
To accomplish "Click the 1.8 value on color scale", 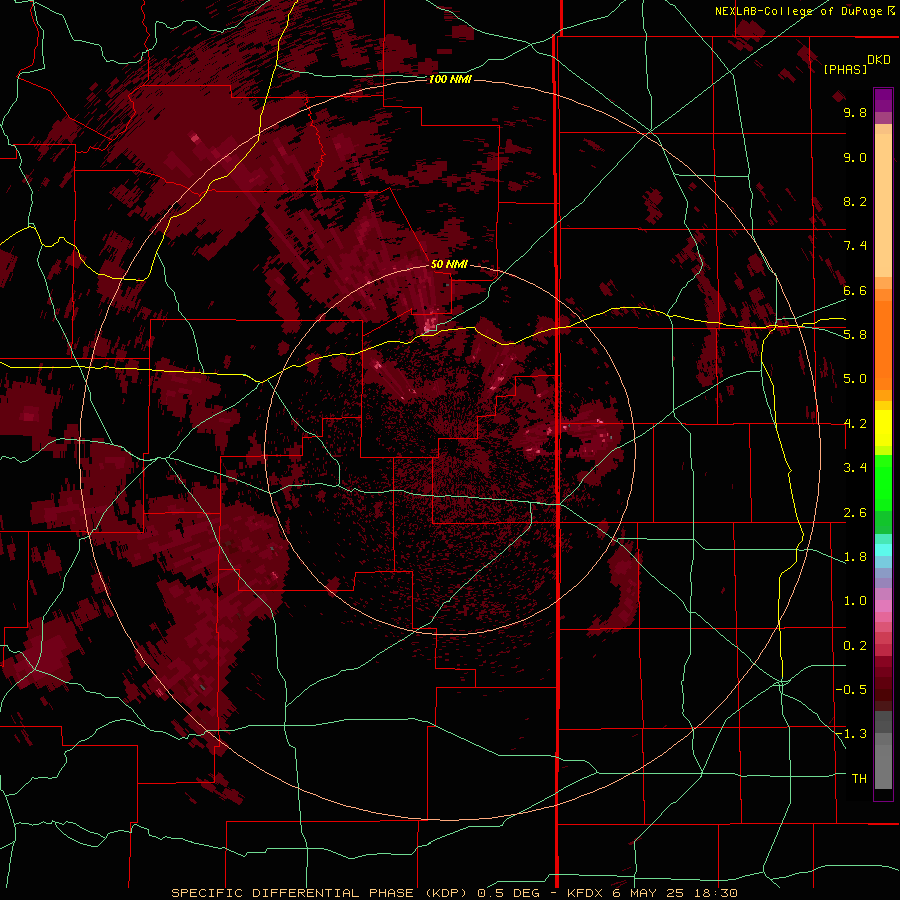I will [x=855, y=557].
